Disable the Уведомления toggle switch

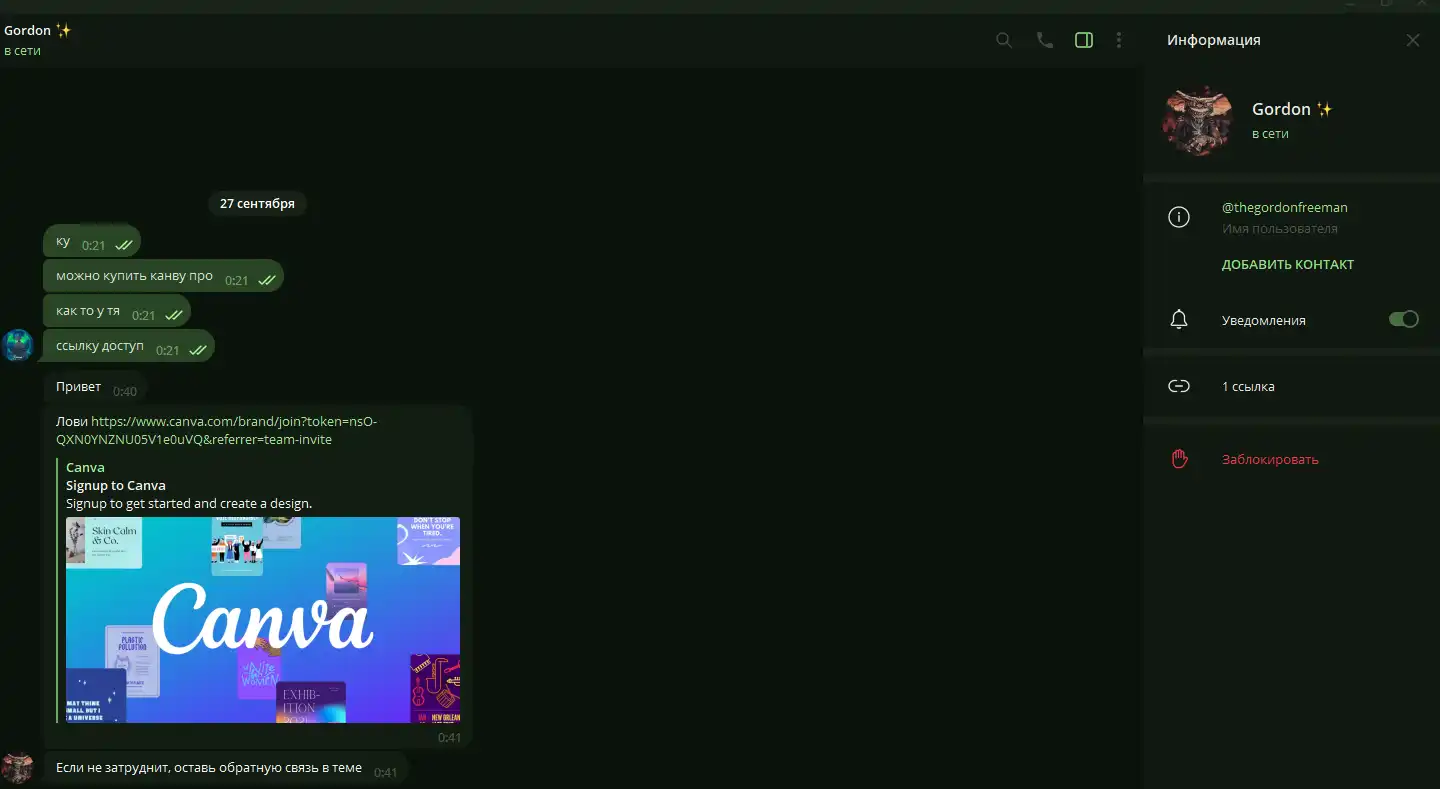coord(1404,319)
